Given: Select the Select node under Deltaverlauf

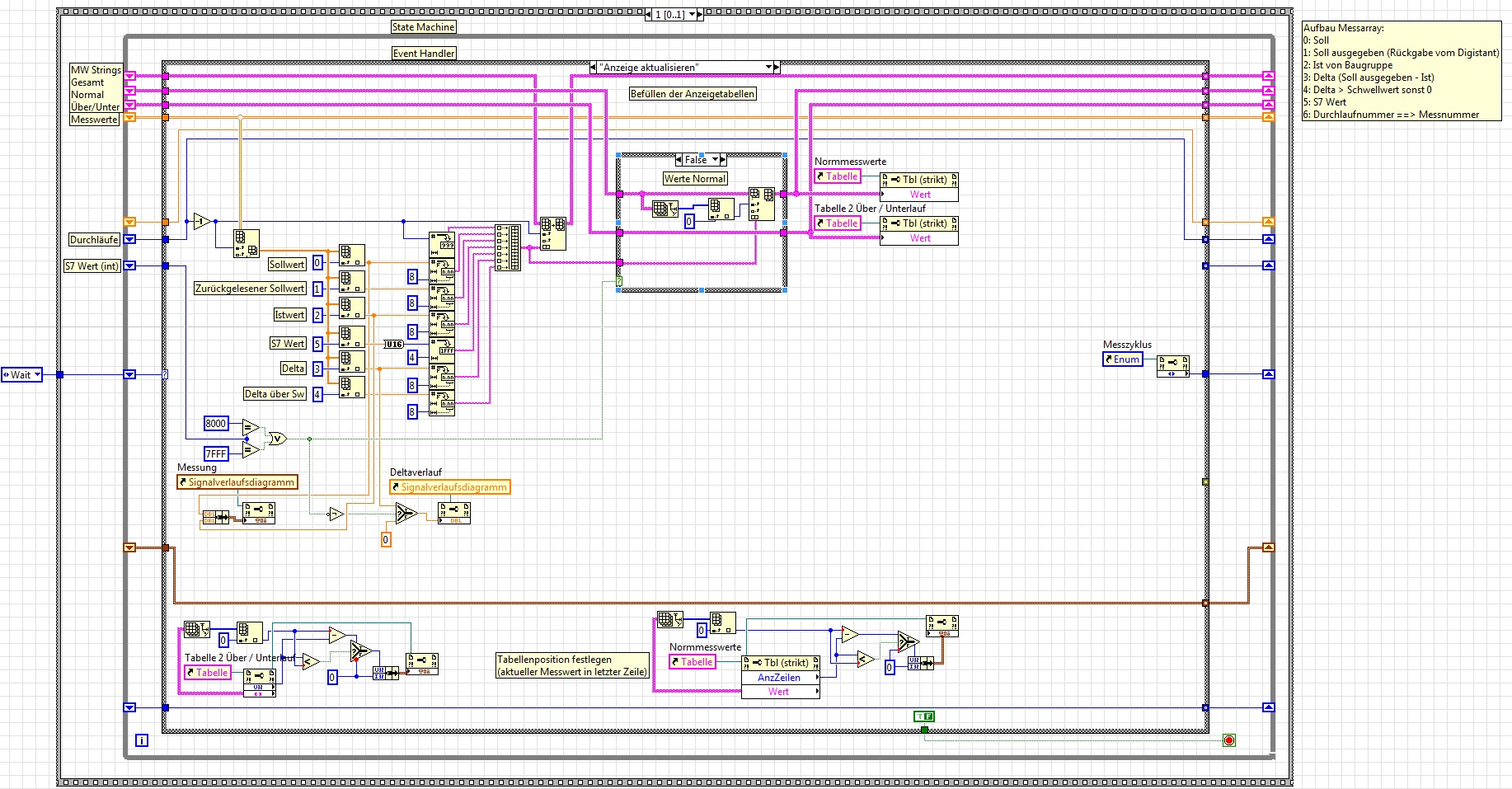Looking at the screenshot, I should [406, 513].
